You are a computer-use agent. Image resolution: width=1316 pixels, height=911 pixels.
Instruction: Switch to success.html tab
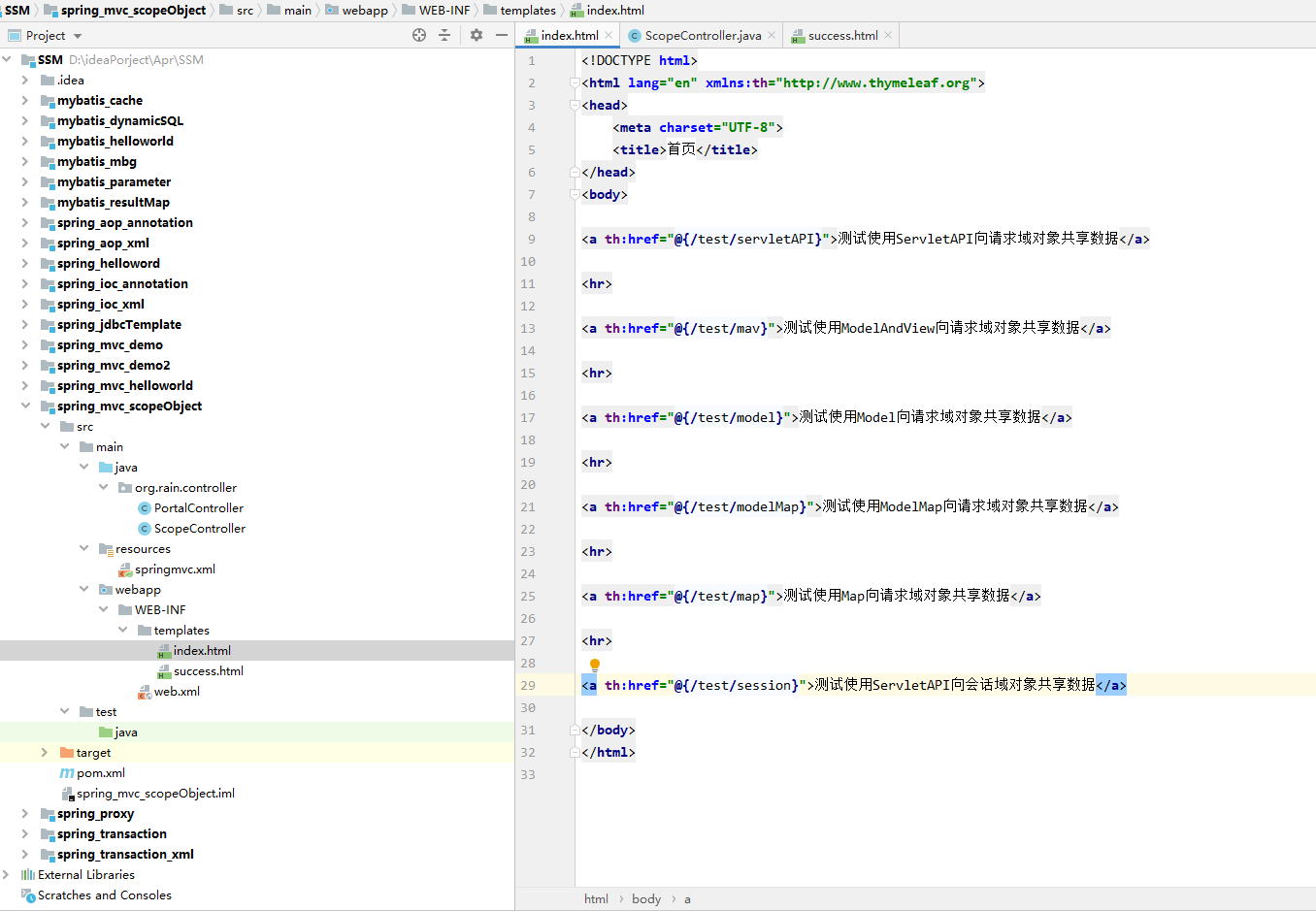pos(842,36)
